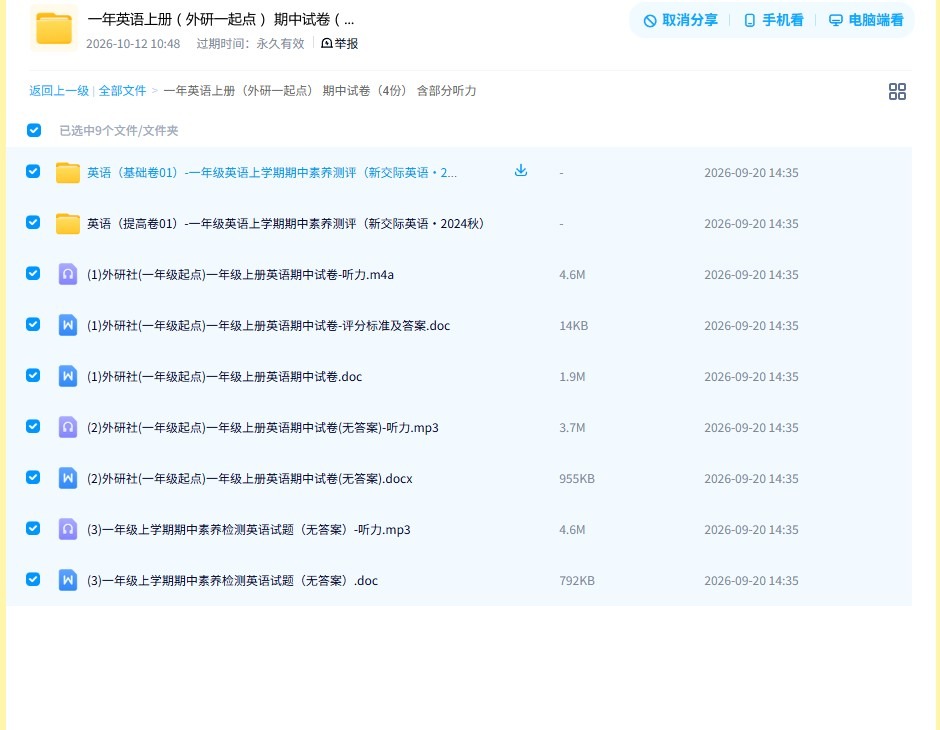Viewport: 940px width, 730px height.
Task: Uncheck checkbox for (2)外研社 听力.mp3
Action: [x=33, y=426]
